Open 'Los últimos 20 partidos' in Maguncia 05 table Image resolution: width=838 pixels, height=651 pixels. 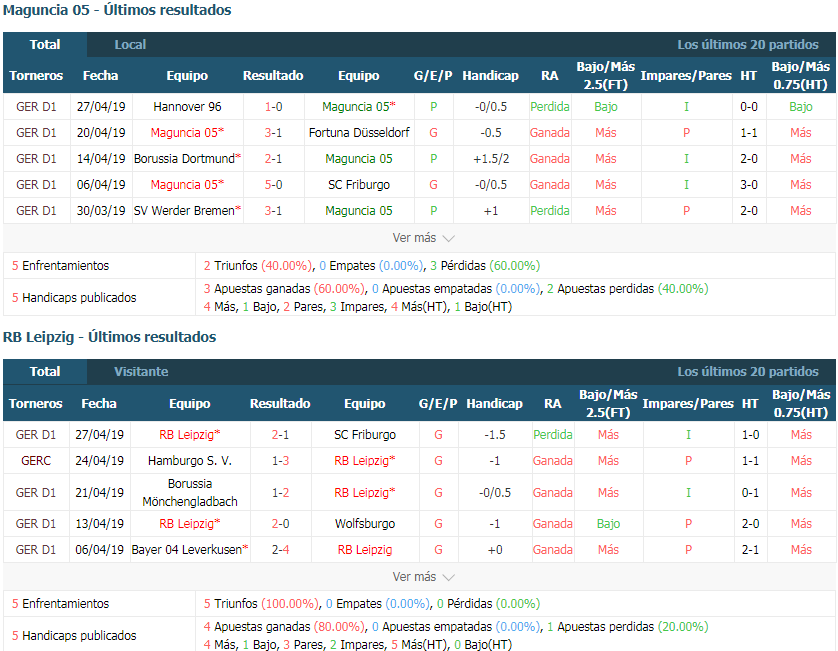[748, 45]
